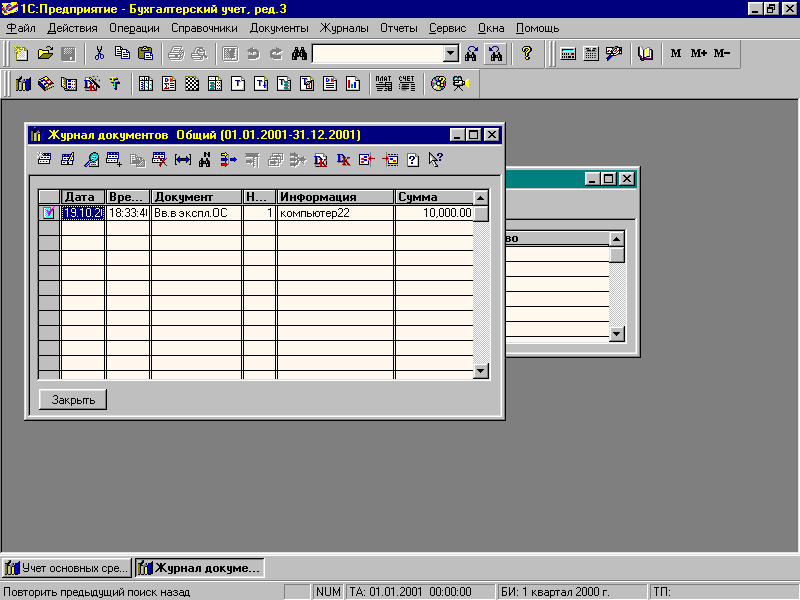Create a new file with the blank page icon
This screenshot has height=600, width=800.
point(21,54)
